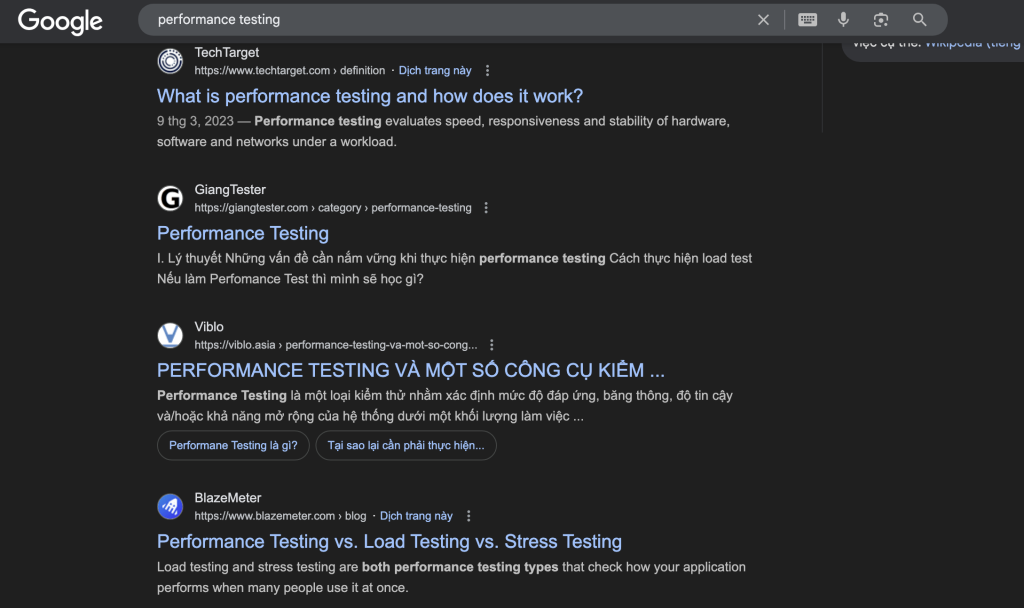Open 'Performance Testing vs. Load Testing' result
This screenshot has width=1024, height=608.
click(389, 541)
